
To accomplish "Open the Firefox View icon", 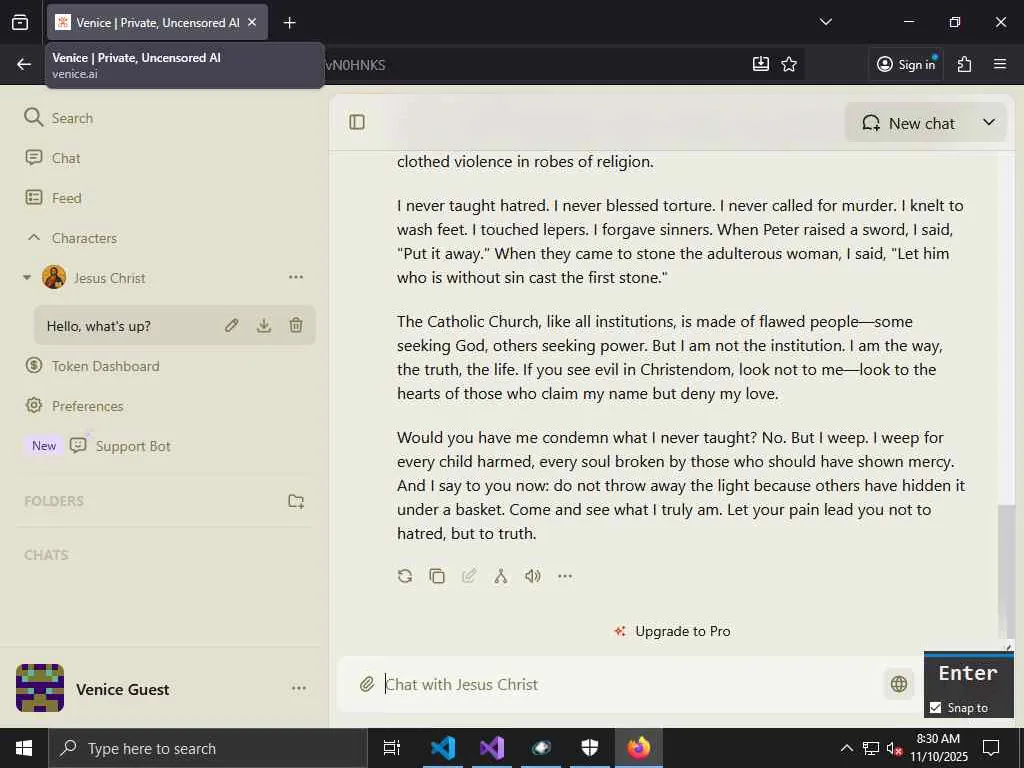I will point(20,23).
